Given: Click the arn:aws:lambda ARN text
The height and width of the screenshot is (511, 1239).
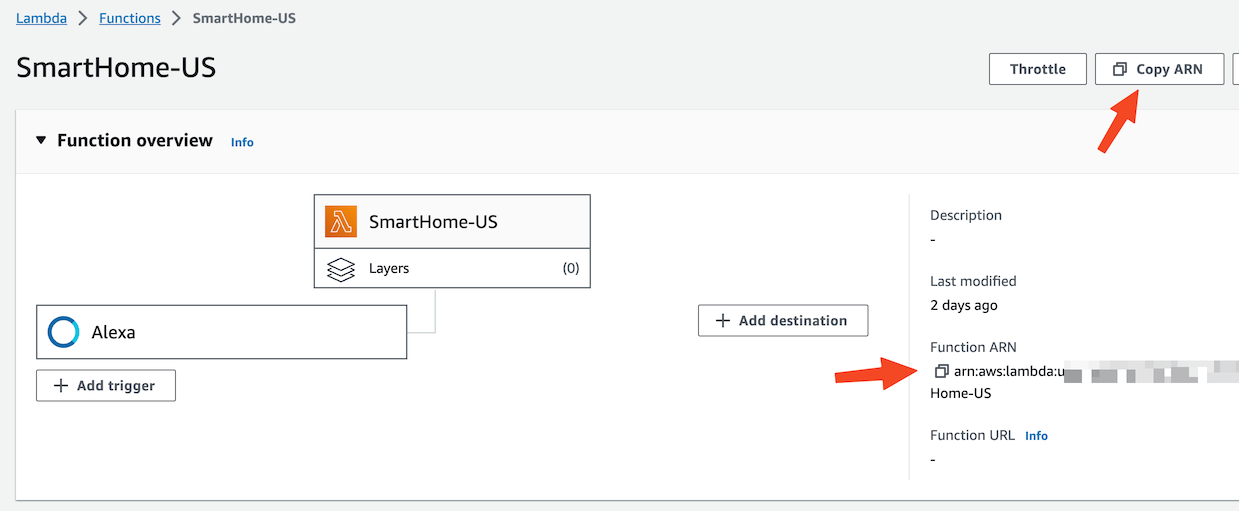Looking at the screenshot, I should click(1004, 372).
